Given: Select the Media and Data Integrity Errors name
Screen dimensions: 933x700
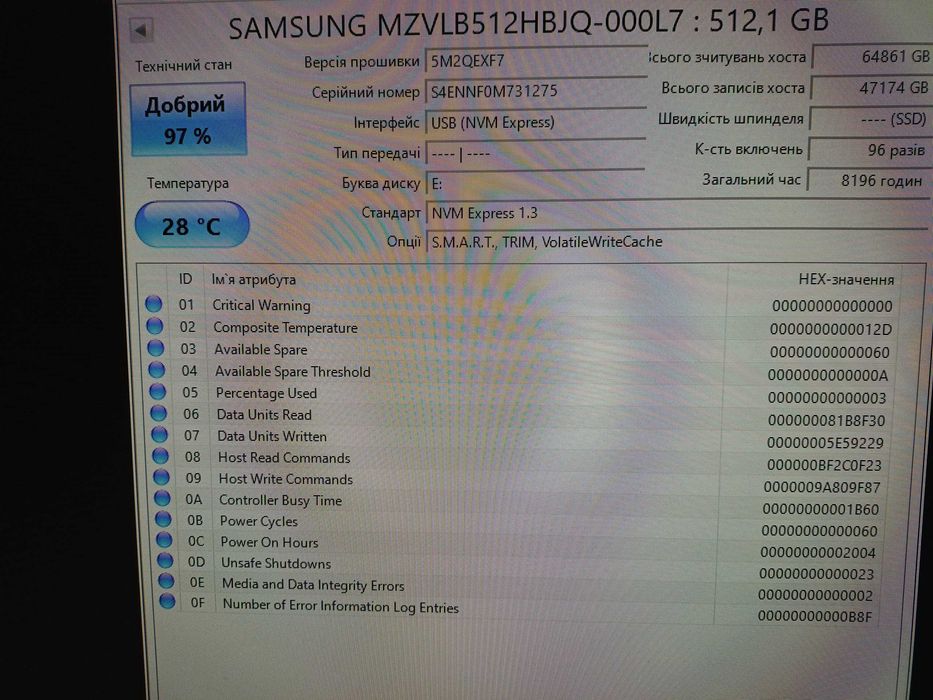Looking at the screenshot, I should coord(313,585).
